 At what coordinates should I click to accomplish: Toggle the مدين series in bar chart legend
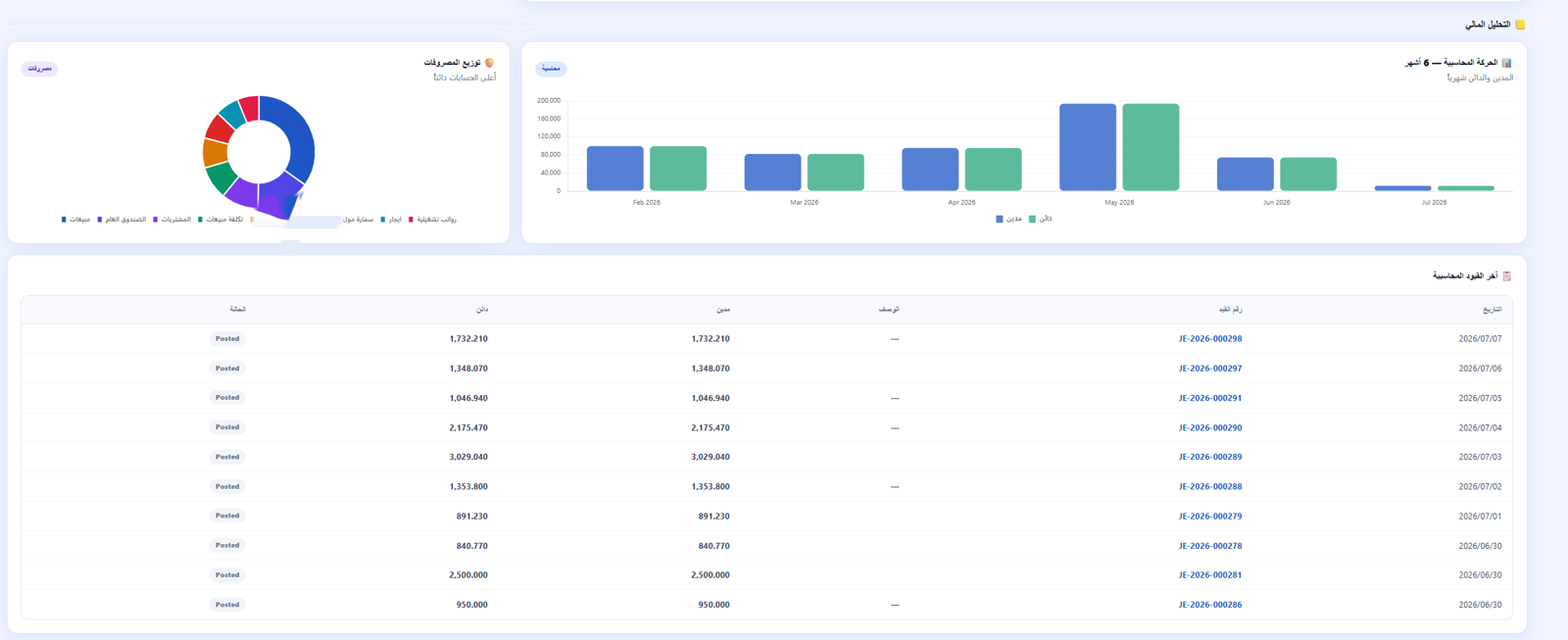[1008, 219]
